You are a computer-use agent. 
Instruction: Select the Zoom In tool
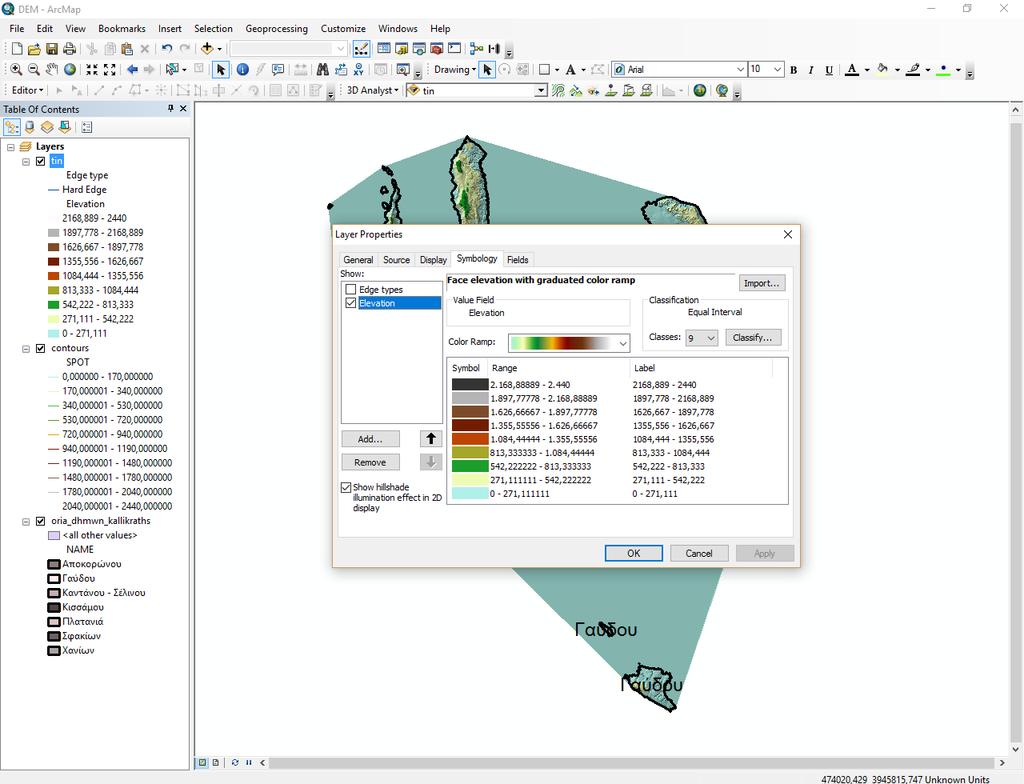(x=16, y=69)
